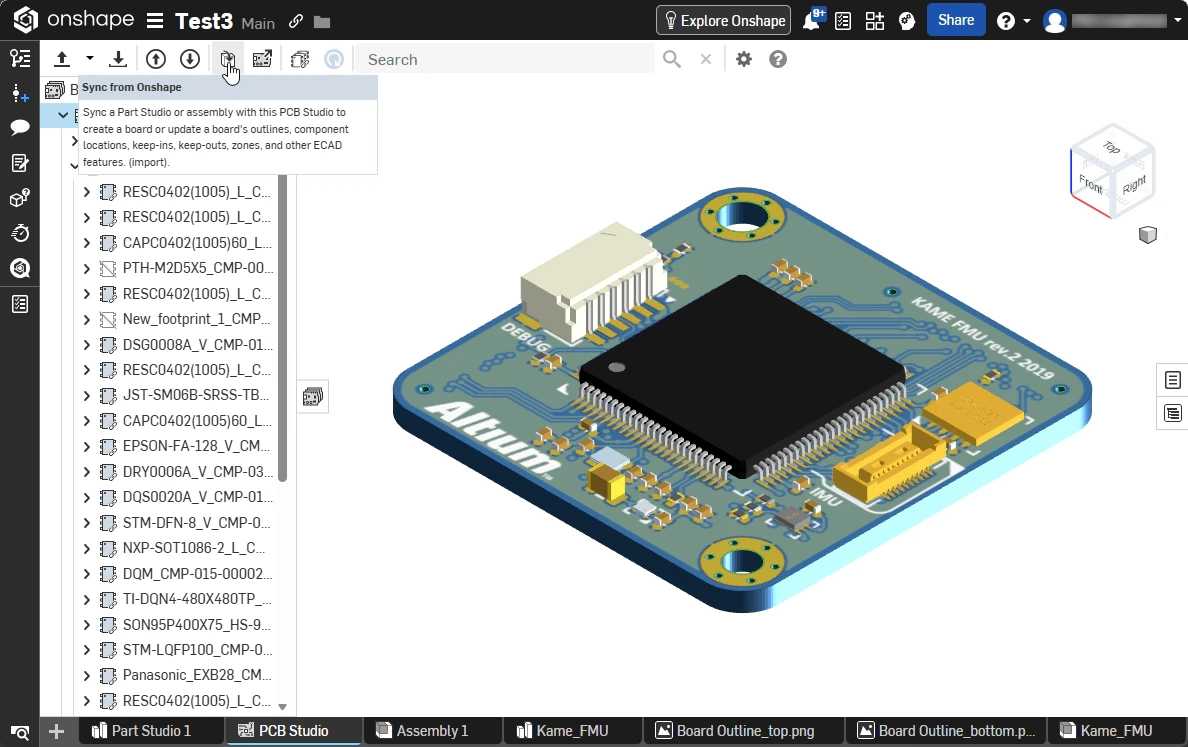Click the component list scrollbar

(x=283, y=327)
